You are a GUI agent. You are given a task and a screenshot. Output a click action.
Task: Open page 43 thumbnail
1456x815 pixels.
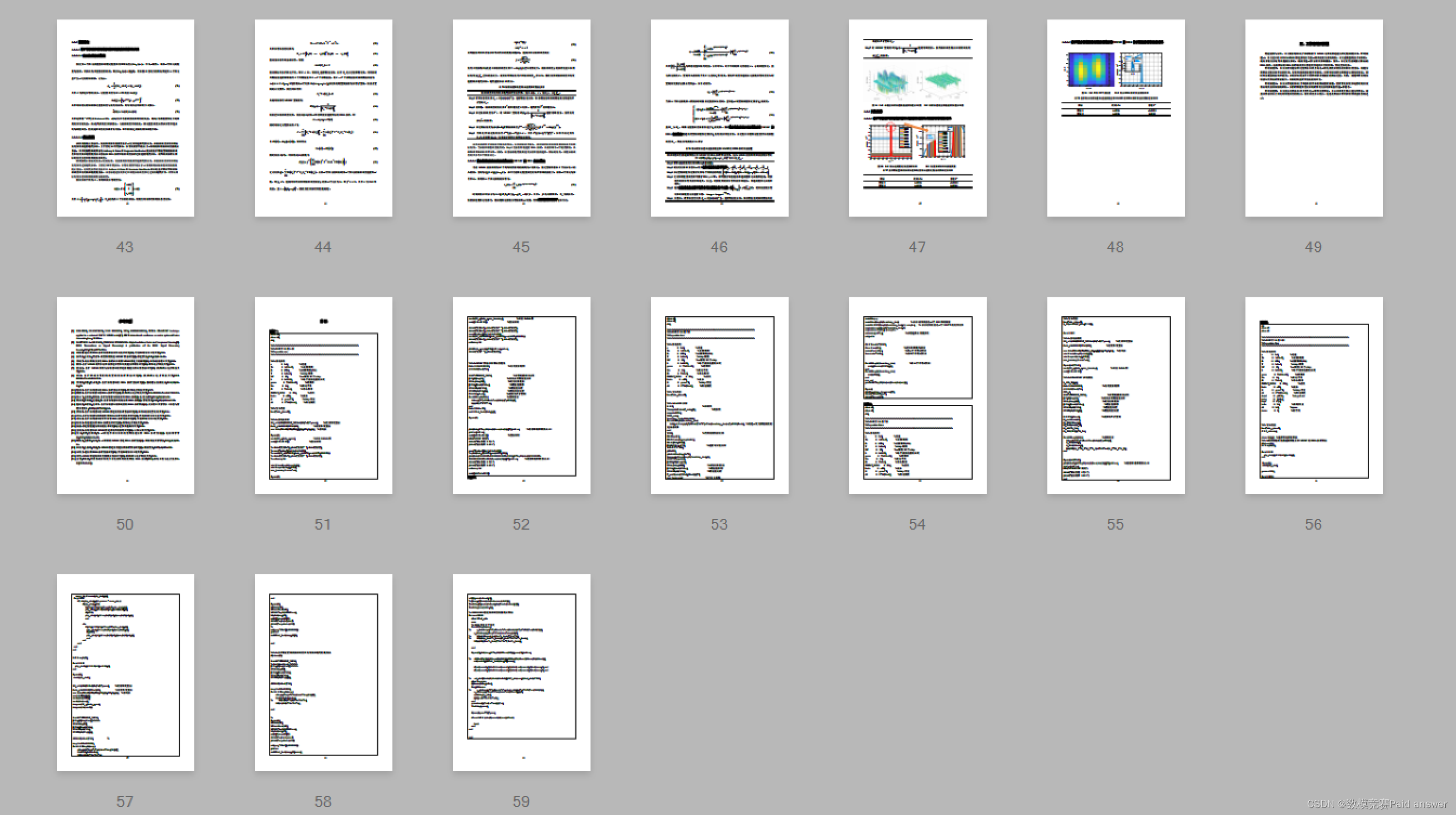[x=126, y=118]
